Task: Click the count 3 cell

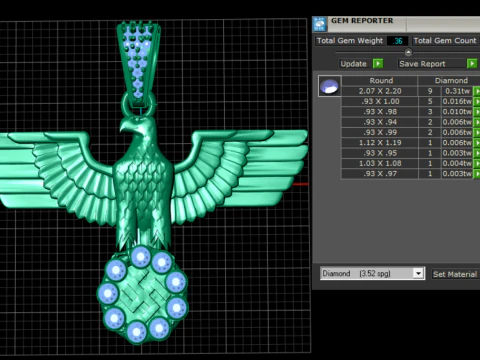Action: [x=430, y=112]
